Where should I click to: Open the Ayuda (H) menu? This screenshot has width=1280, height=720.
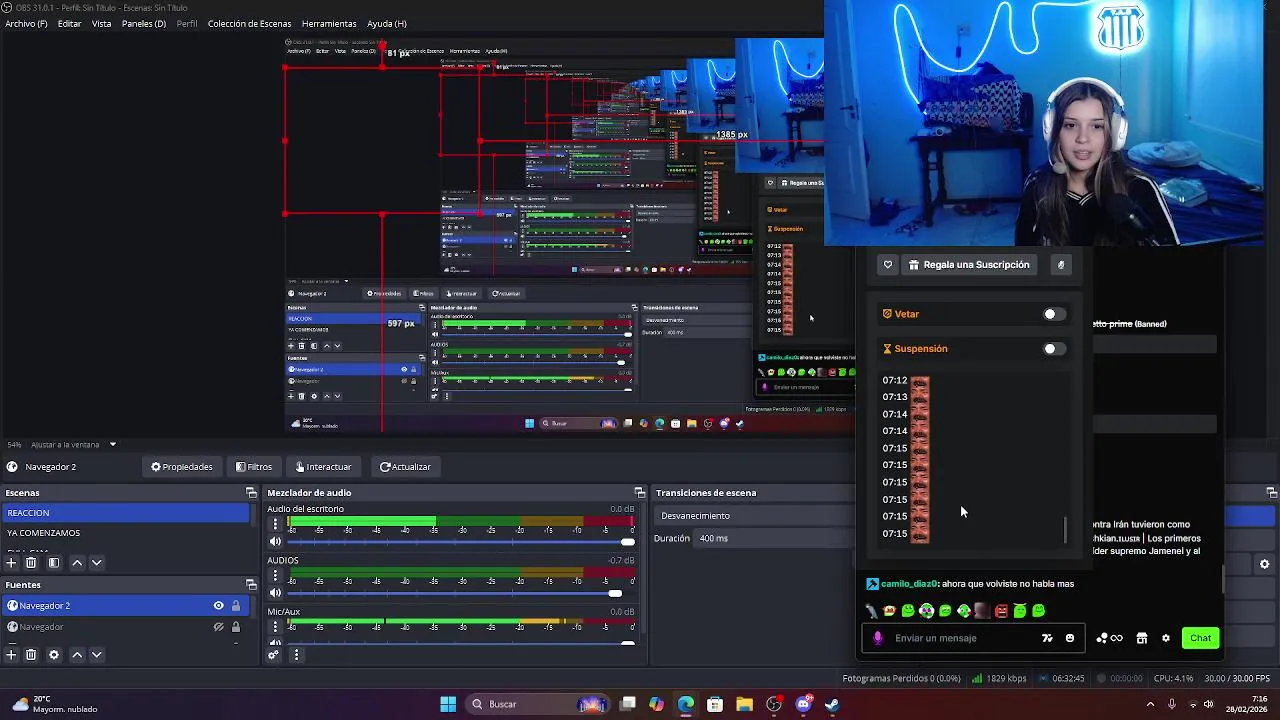click(387, 24)
